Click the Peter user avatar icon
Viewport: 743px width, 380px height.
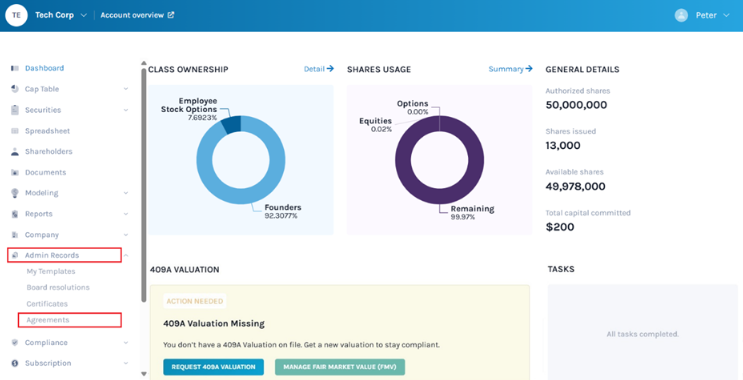(681, 15)
